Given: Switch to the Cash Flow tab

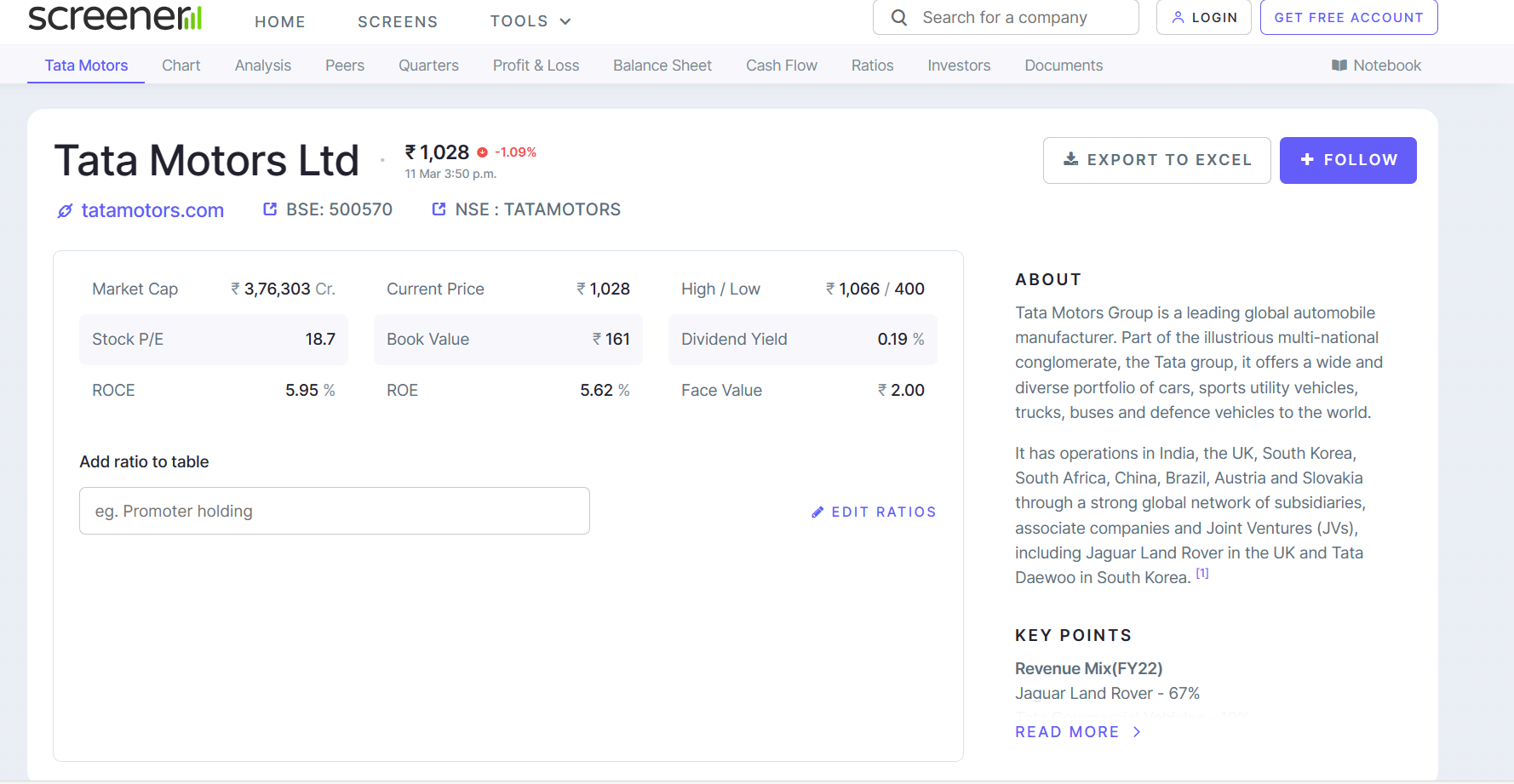Looking at the screenshot, I should pyautogui.click(x=782, y=66).
